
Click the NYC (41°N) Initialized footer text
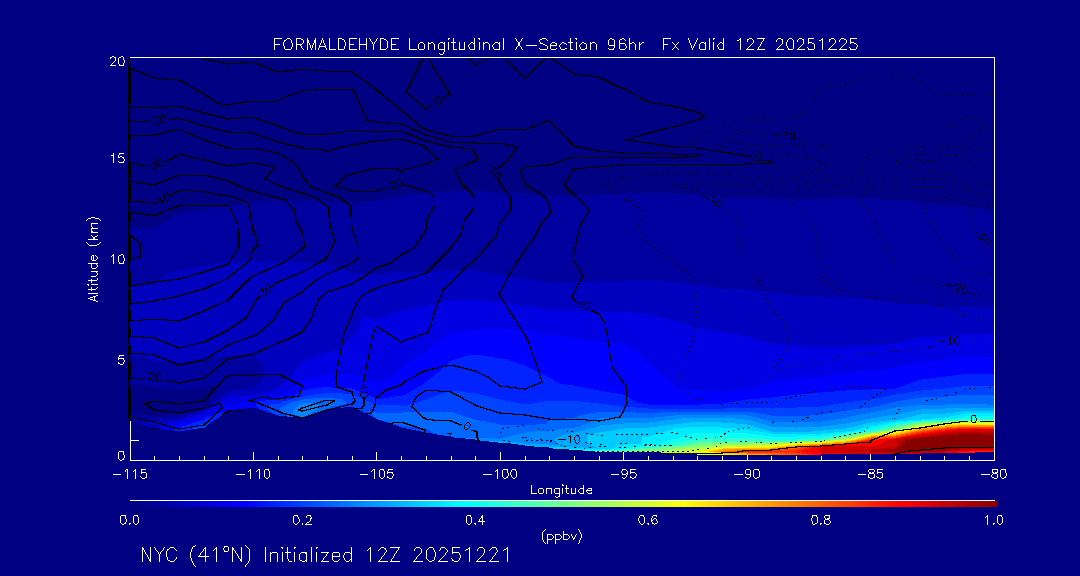(x=326, y=555)
